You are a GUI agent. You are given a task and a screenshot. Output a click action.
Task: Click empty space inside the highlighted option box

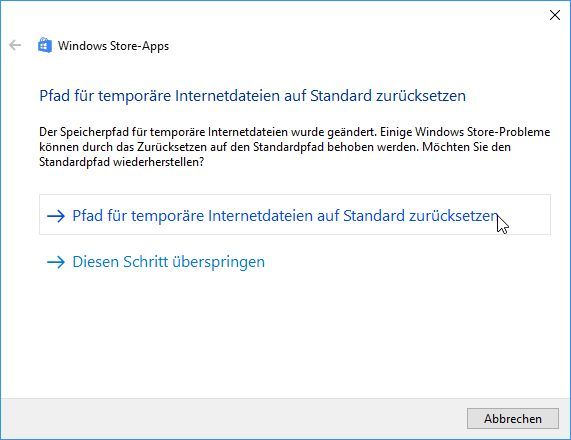click(528, 215)
